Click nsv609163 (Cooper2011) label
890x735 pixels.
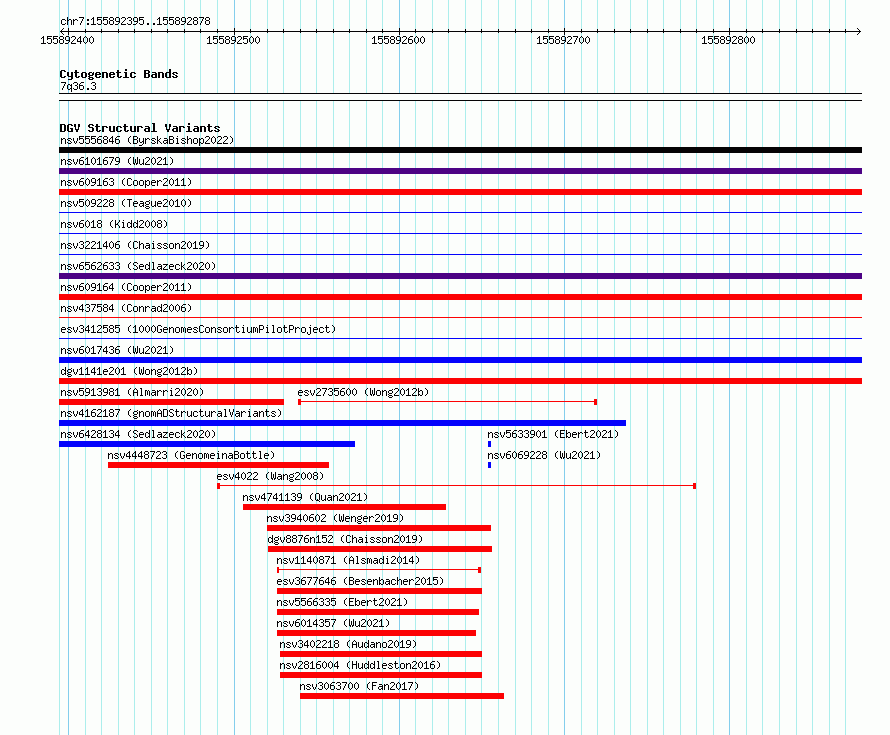126,182
